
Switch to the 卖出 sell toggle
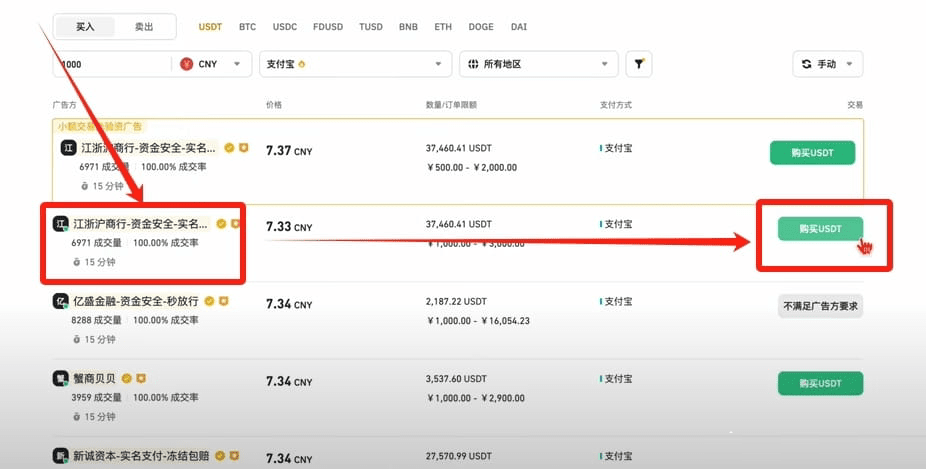[x=144, y=27]
